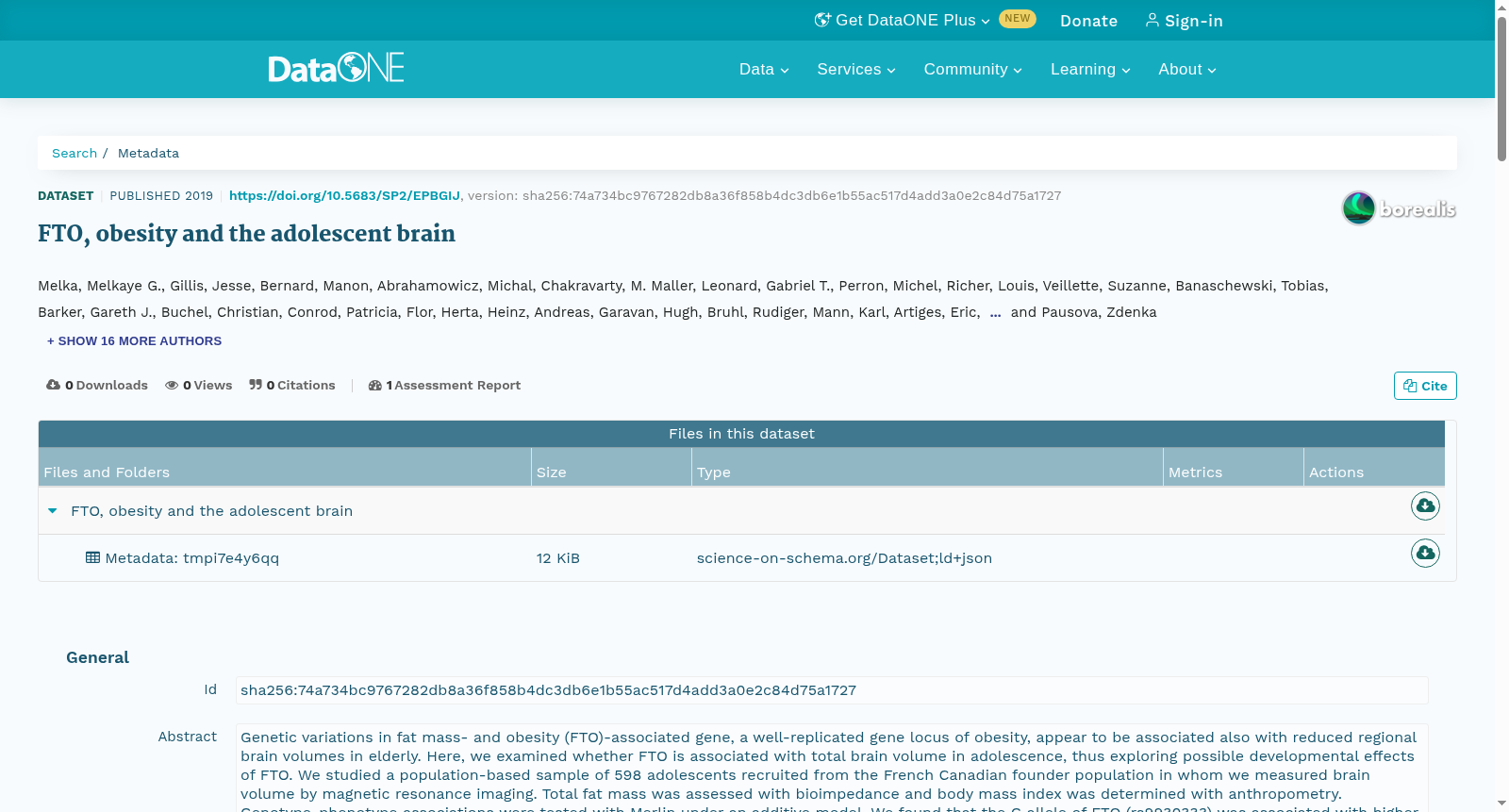Click the Abstract text box
Viewport: 1509px width, 812px height.
pos(832,768)
